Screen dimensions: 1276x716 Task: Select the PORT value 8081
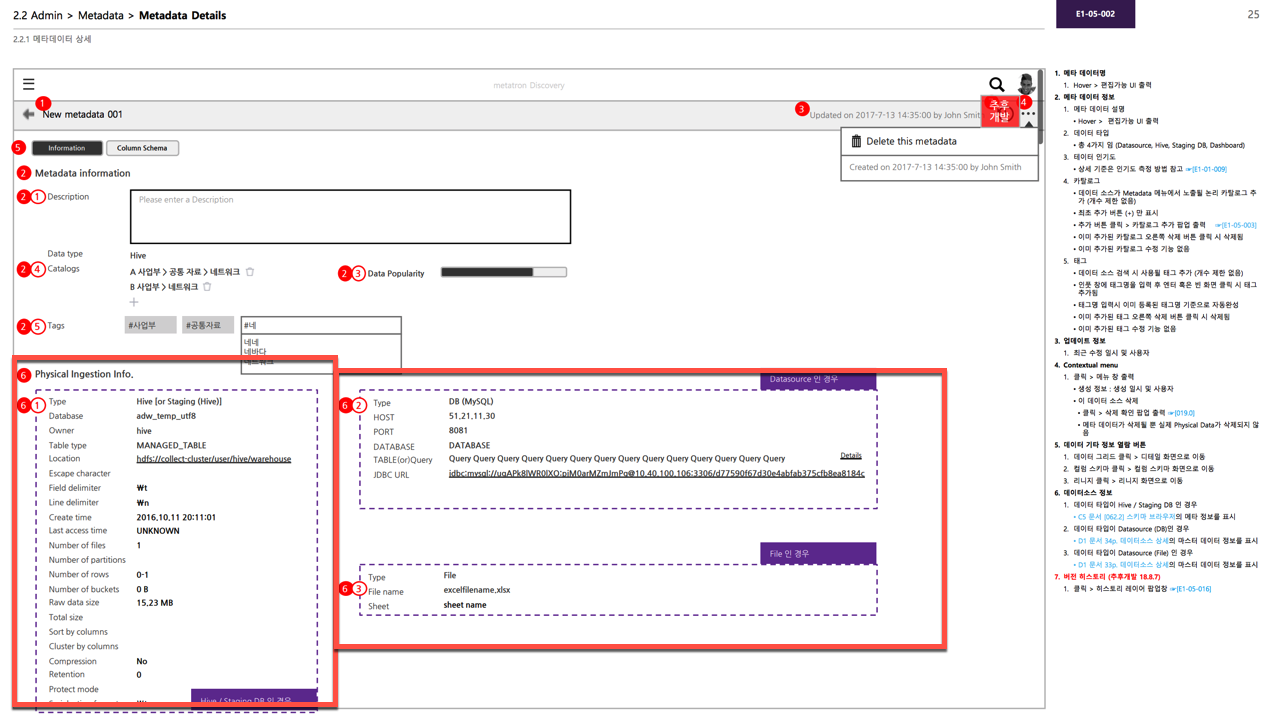coord(458,431)
